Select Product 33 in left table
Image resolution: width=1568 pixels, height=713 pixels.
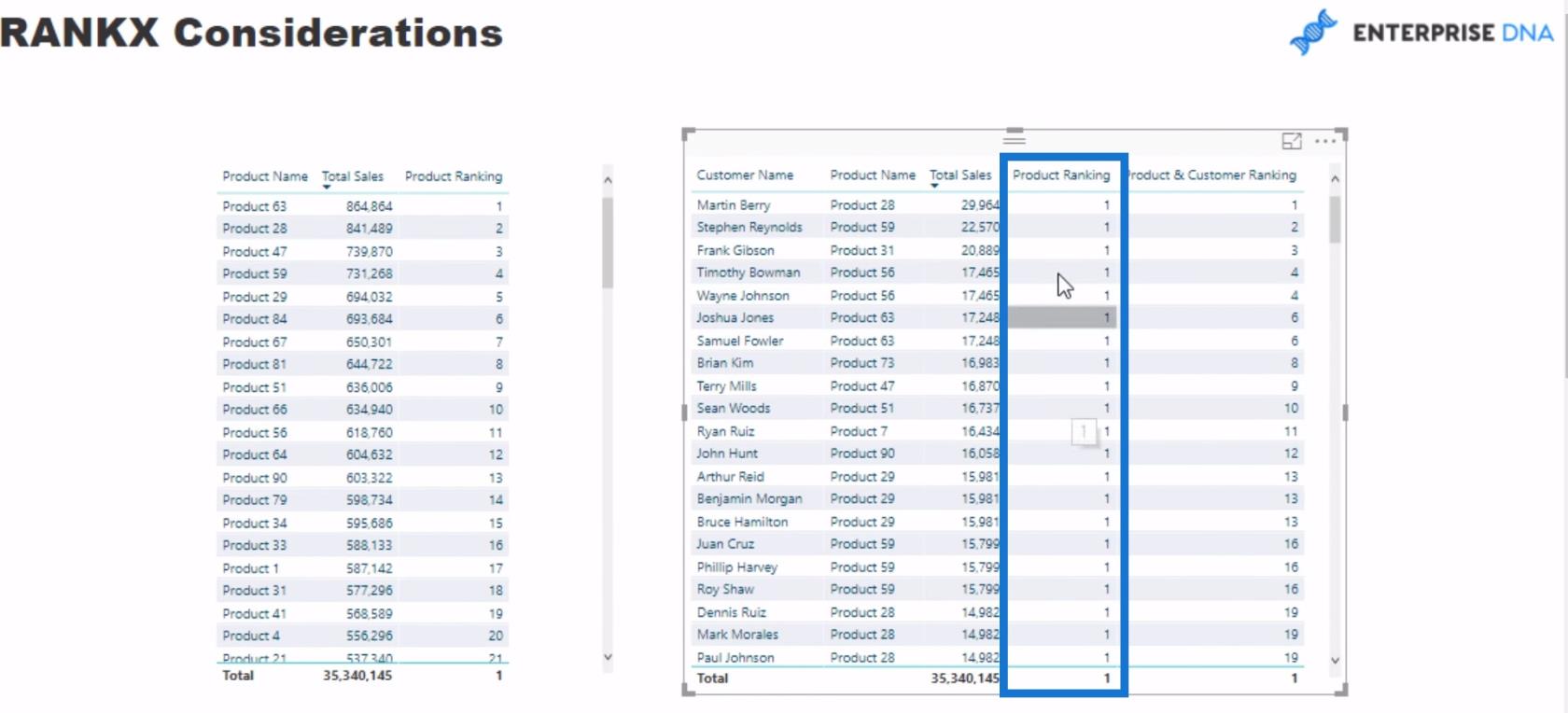pyautogui.click(x=255, y=546)
